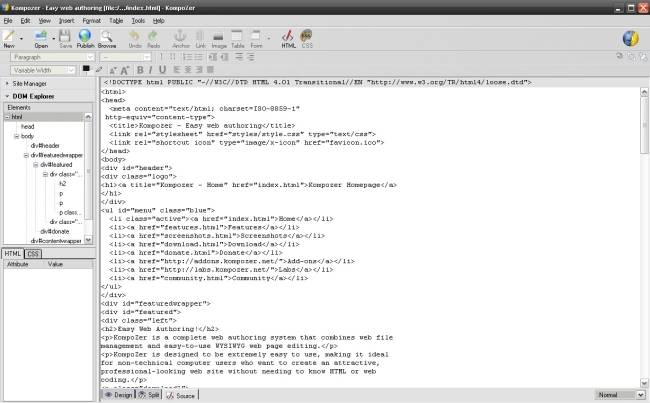Click the DOM tree scroll down arrow
This screenshot has height=403, width=650.
pos(88,240)
